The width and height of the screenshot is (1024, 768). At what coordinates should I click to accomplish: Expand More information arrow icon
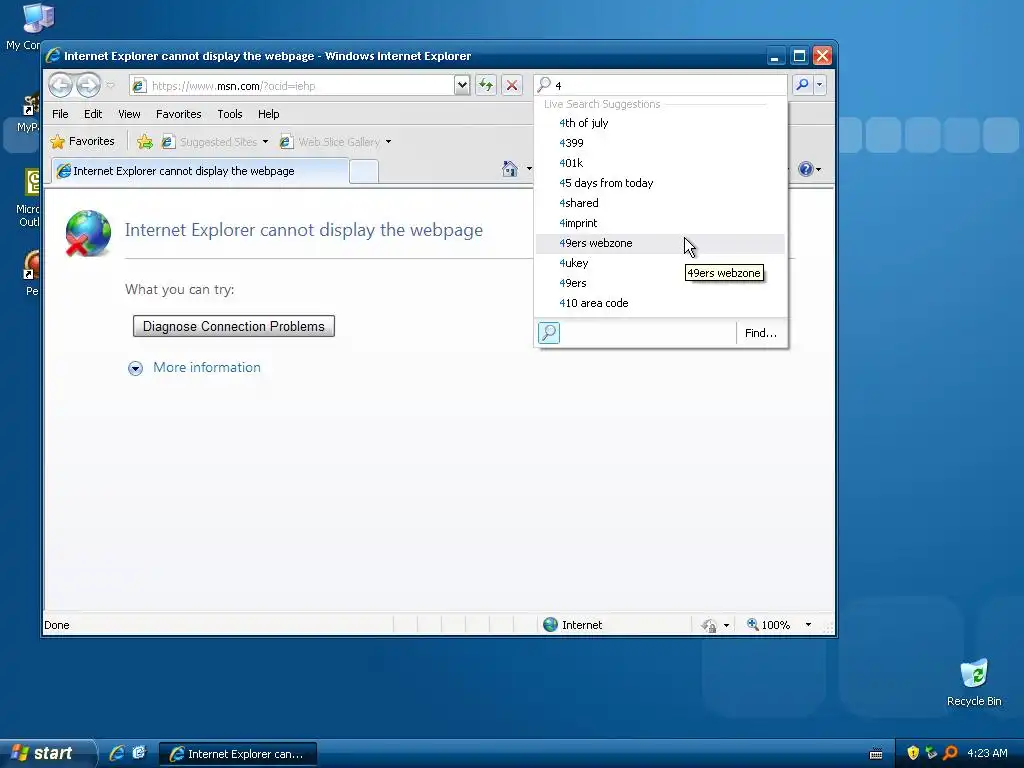pyautogui.click(x=135, y=368)
